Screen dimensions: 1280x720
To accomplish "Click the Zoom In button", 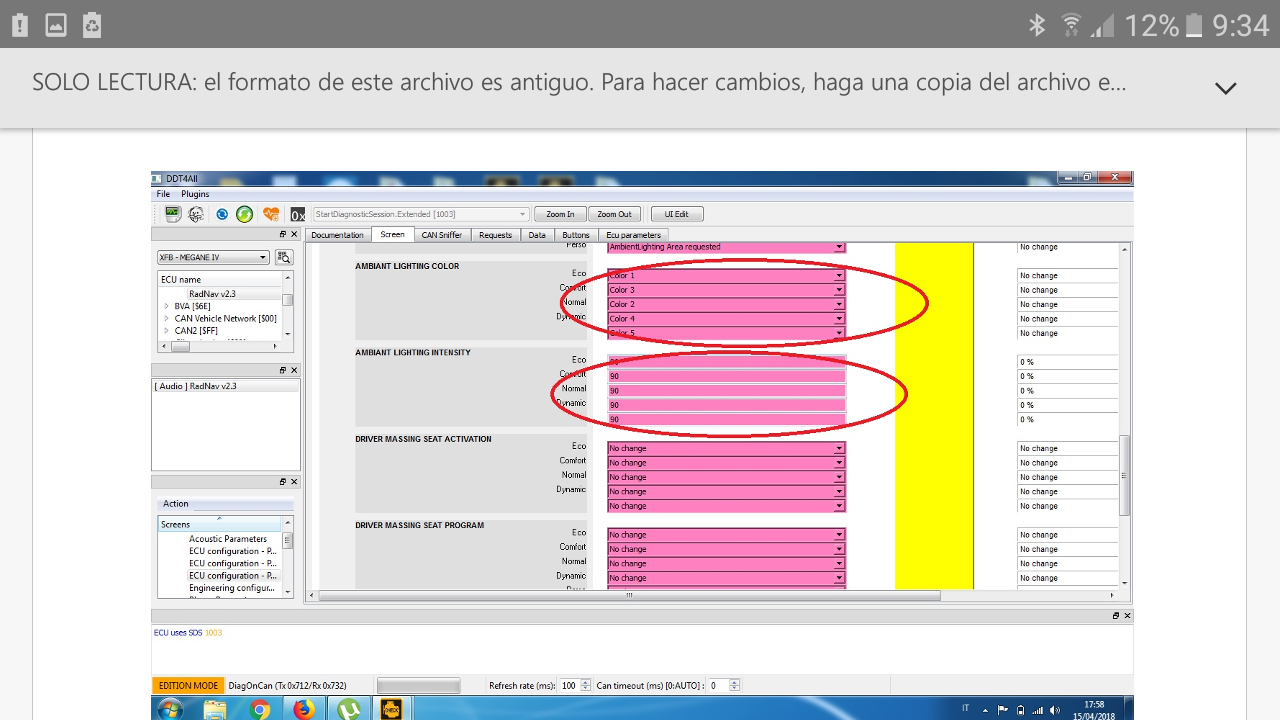I will 560,214.
